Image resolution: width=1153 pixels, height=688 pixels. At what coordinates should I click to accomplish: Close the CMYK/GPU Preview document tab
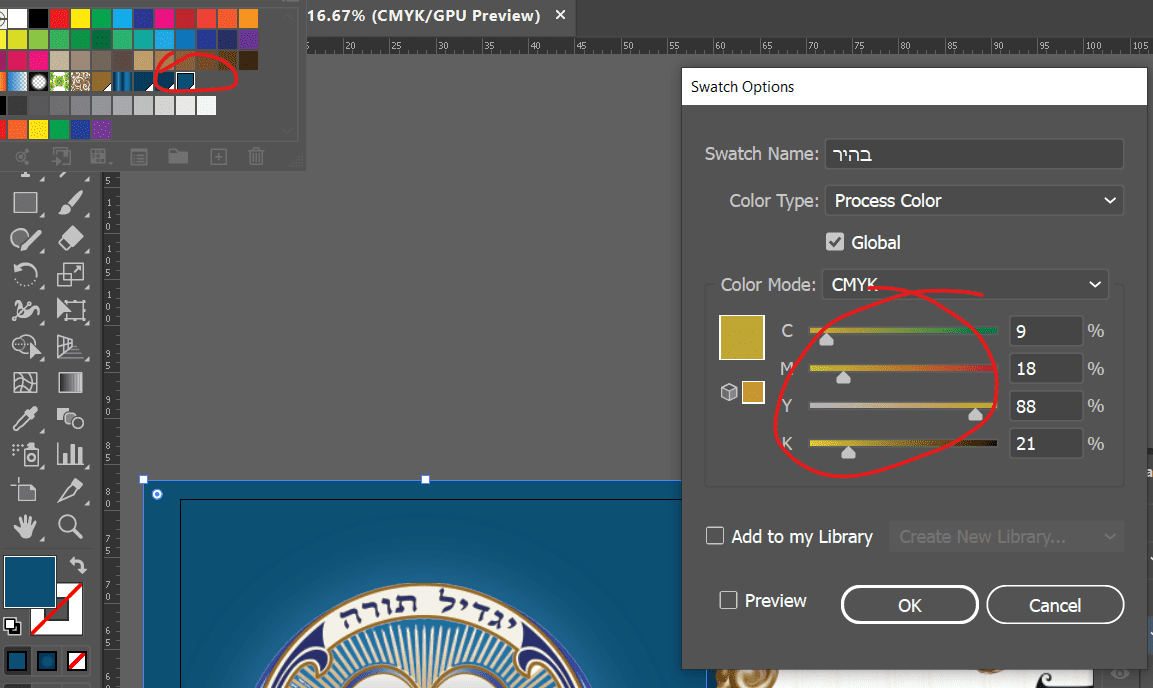[560, 15]
